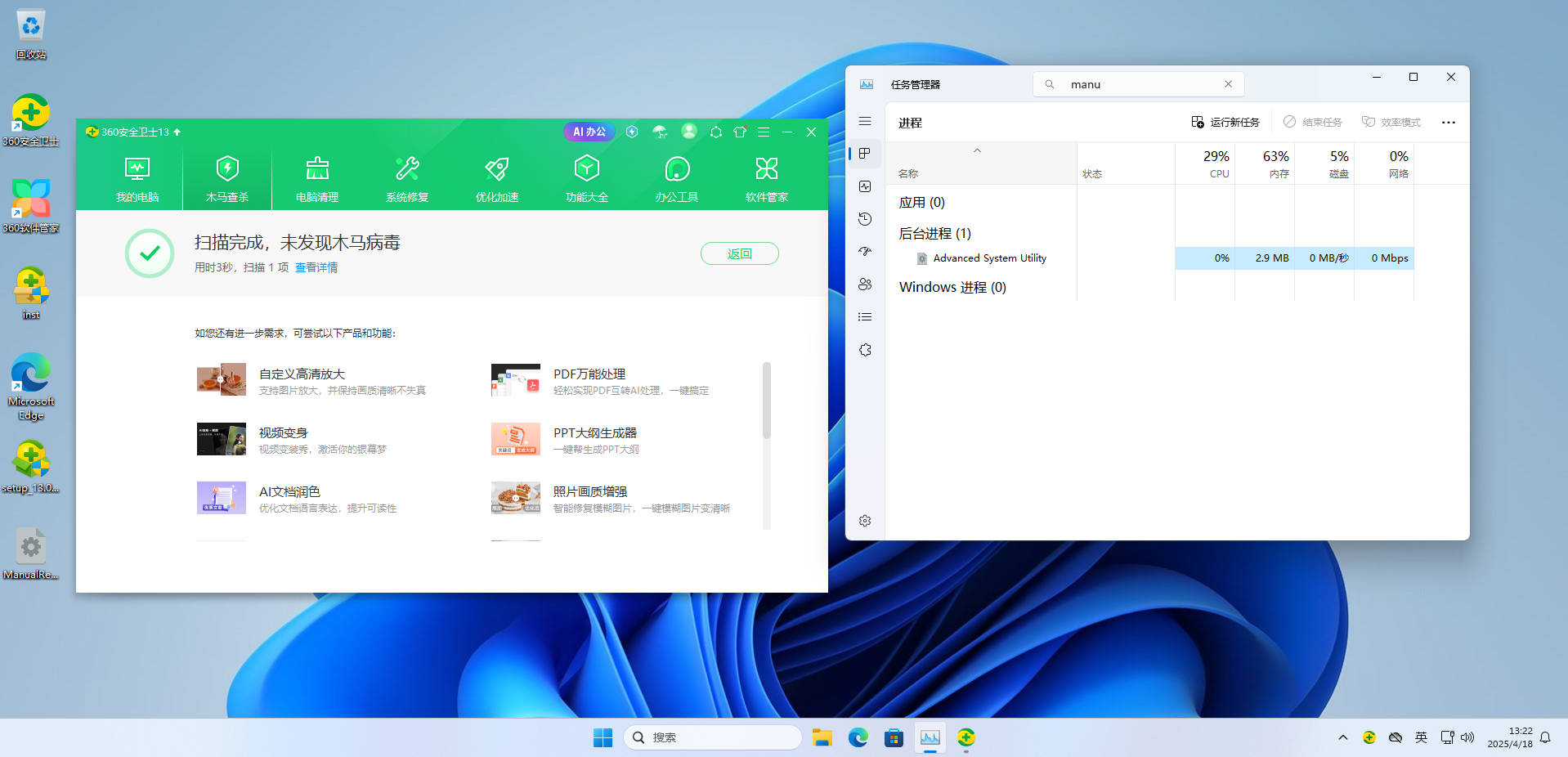The image size is (1568, 757).
Task: Open 360 main menu hamburger icon
Action: [764, 132]
